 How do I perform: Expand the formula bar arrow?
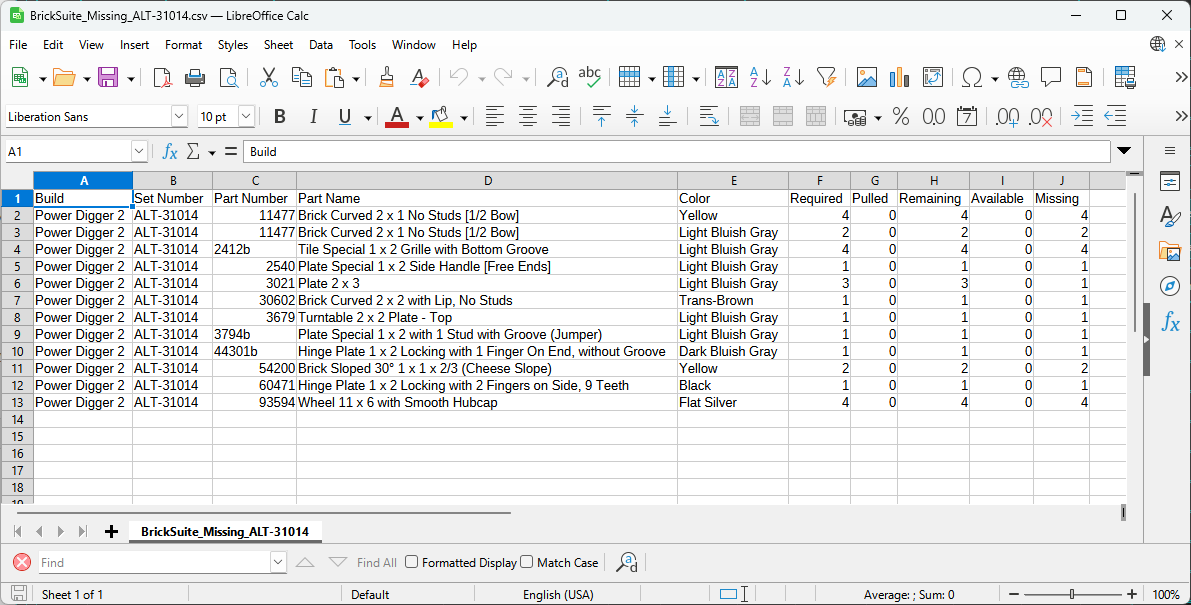coord(1124,152)
